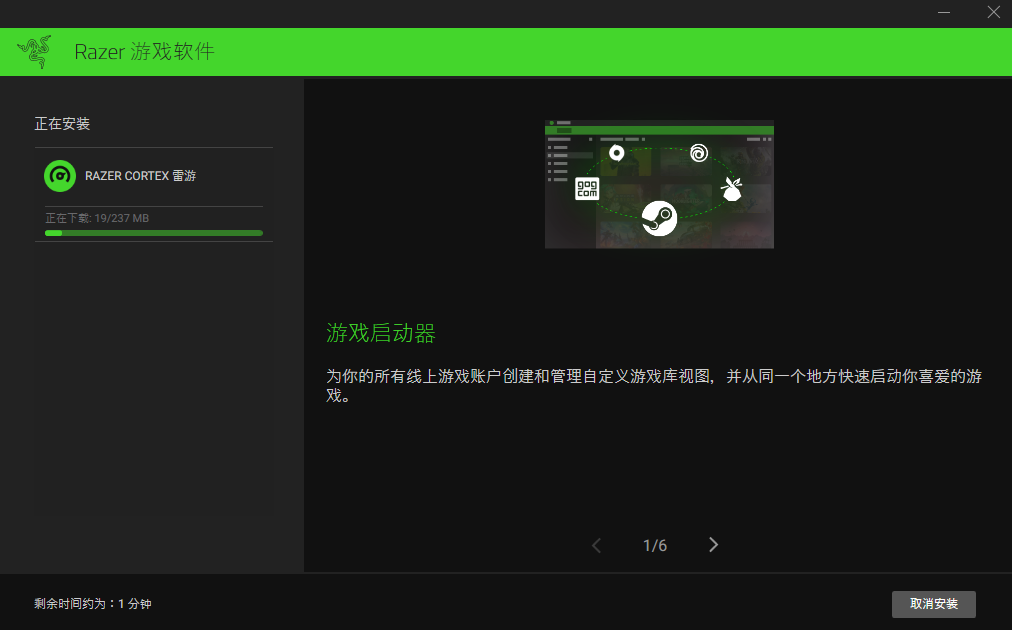This screenshot has width=1012, height=630.
Task: Select the RAZER CORTEX 雷游 app icon
Action: (60, 176)
